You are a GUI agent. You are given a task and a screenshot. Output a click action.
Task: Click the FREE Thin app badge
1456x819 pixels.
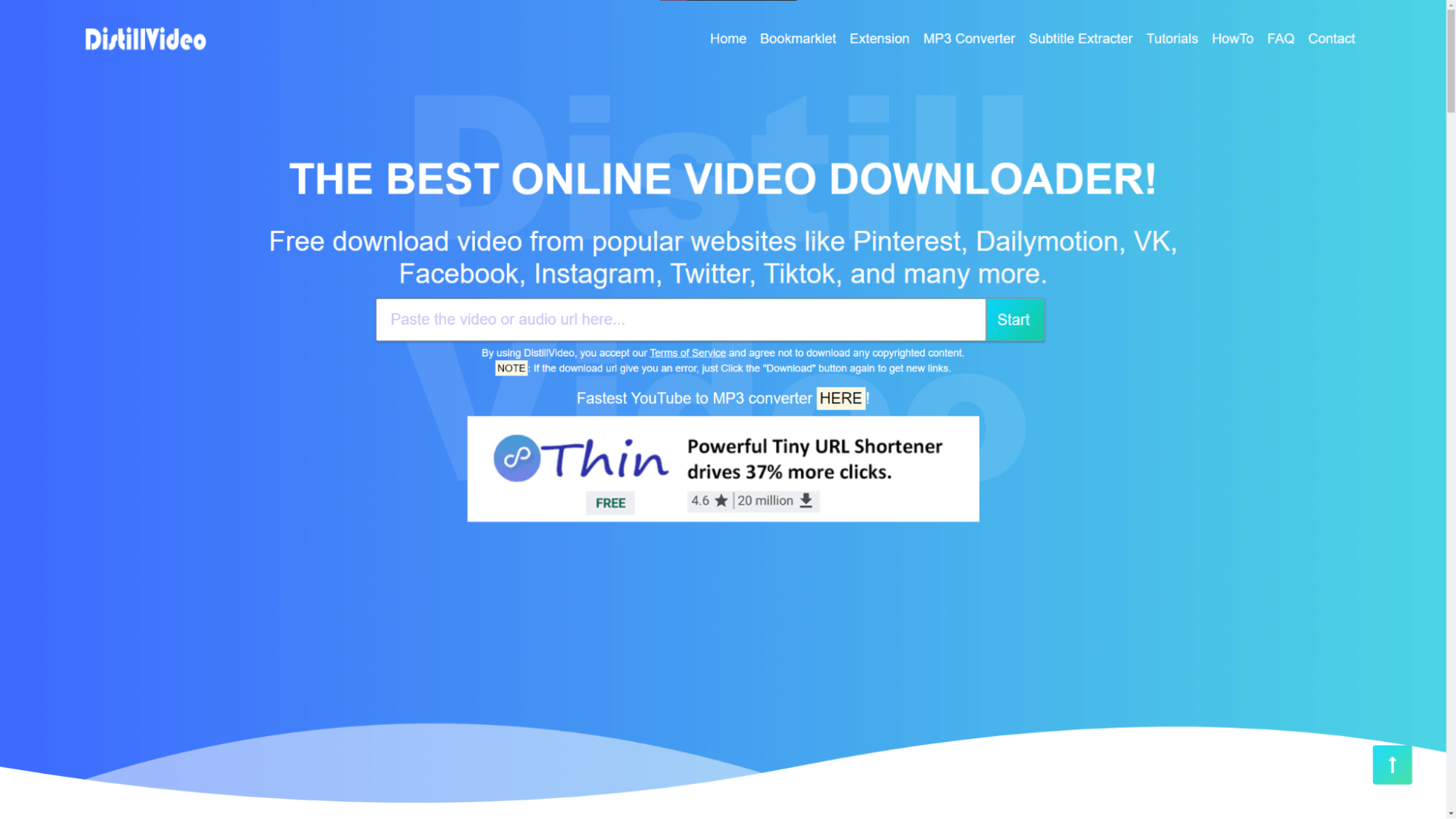tap(610, 502)
